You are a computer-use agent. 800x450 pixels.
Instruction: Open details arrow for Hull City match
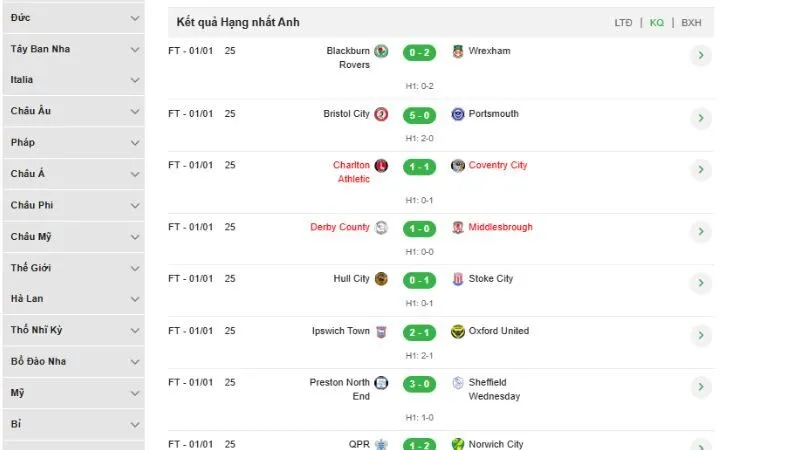click(x=701, y=284)
